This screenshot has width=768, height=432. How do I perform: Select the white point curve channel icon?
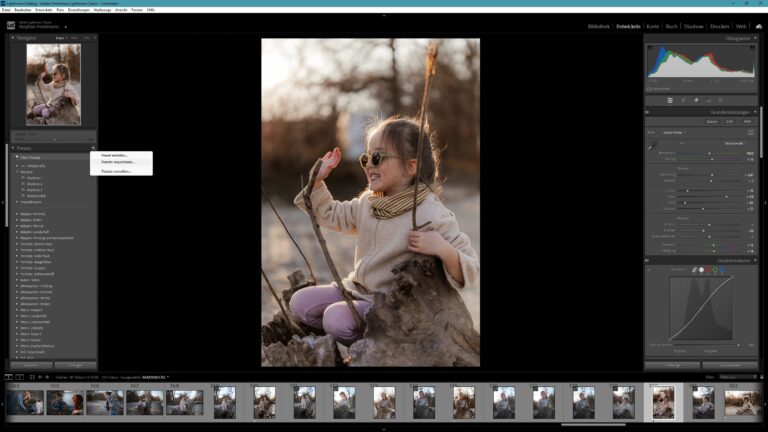[x=701, y=270]
